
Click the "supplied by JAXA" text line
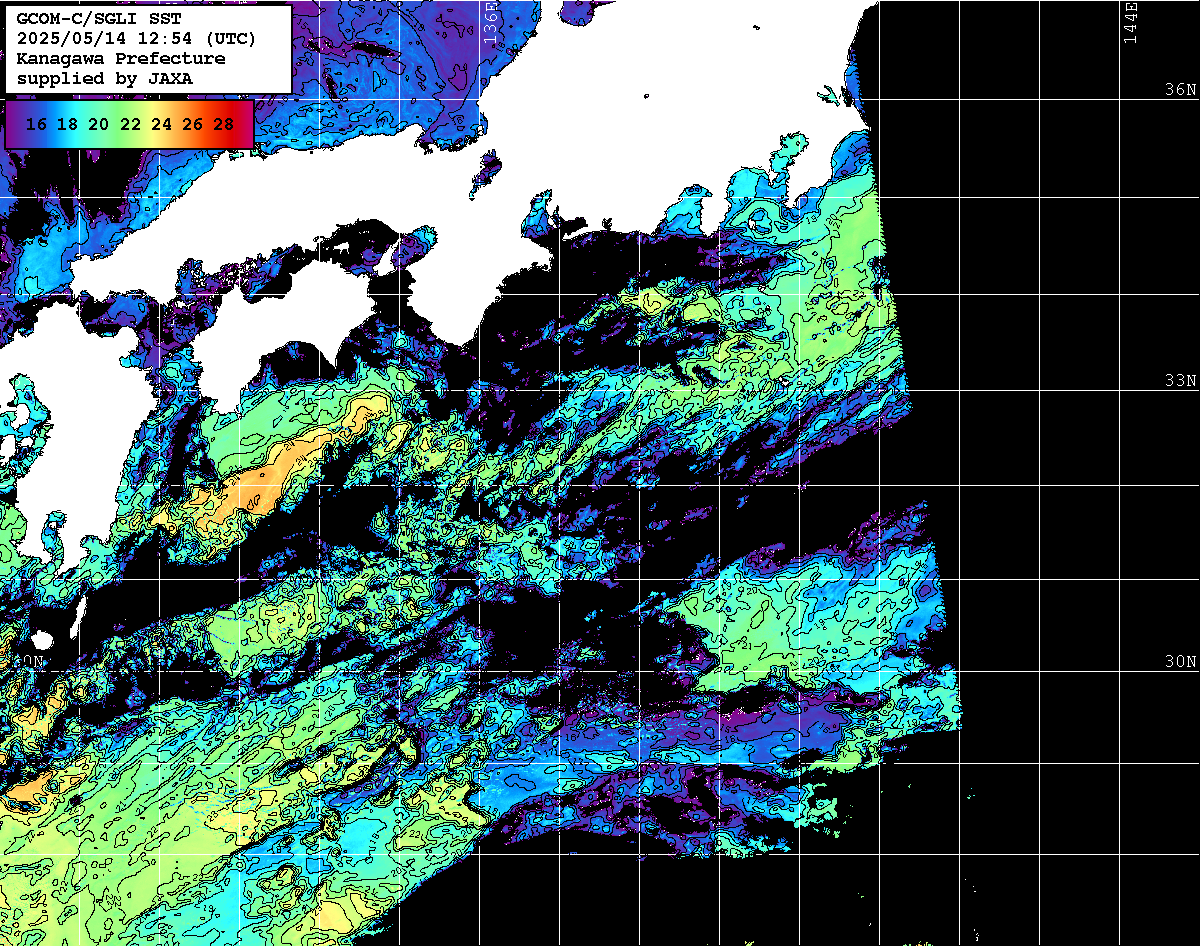[105, 78]
